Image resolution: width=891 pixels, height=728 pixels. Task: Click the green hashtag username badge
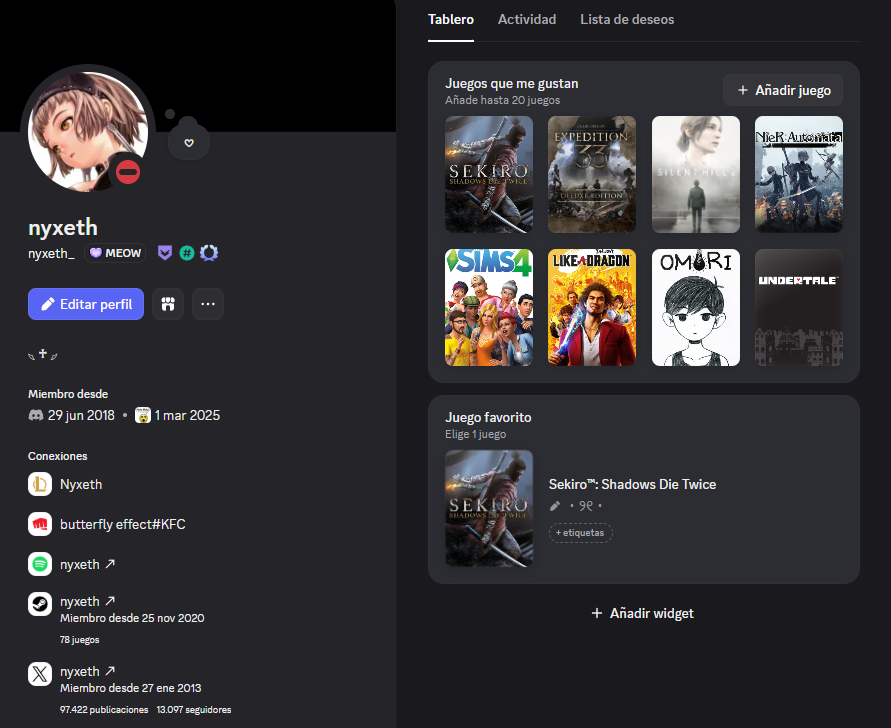coord(187,253)
